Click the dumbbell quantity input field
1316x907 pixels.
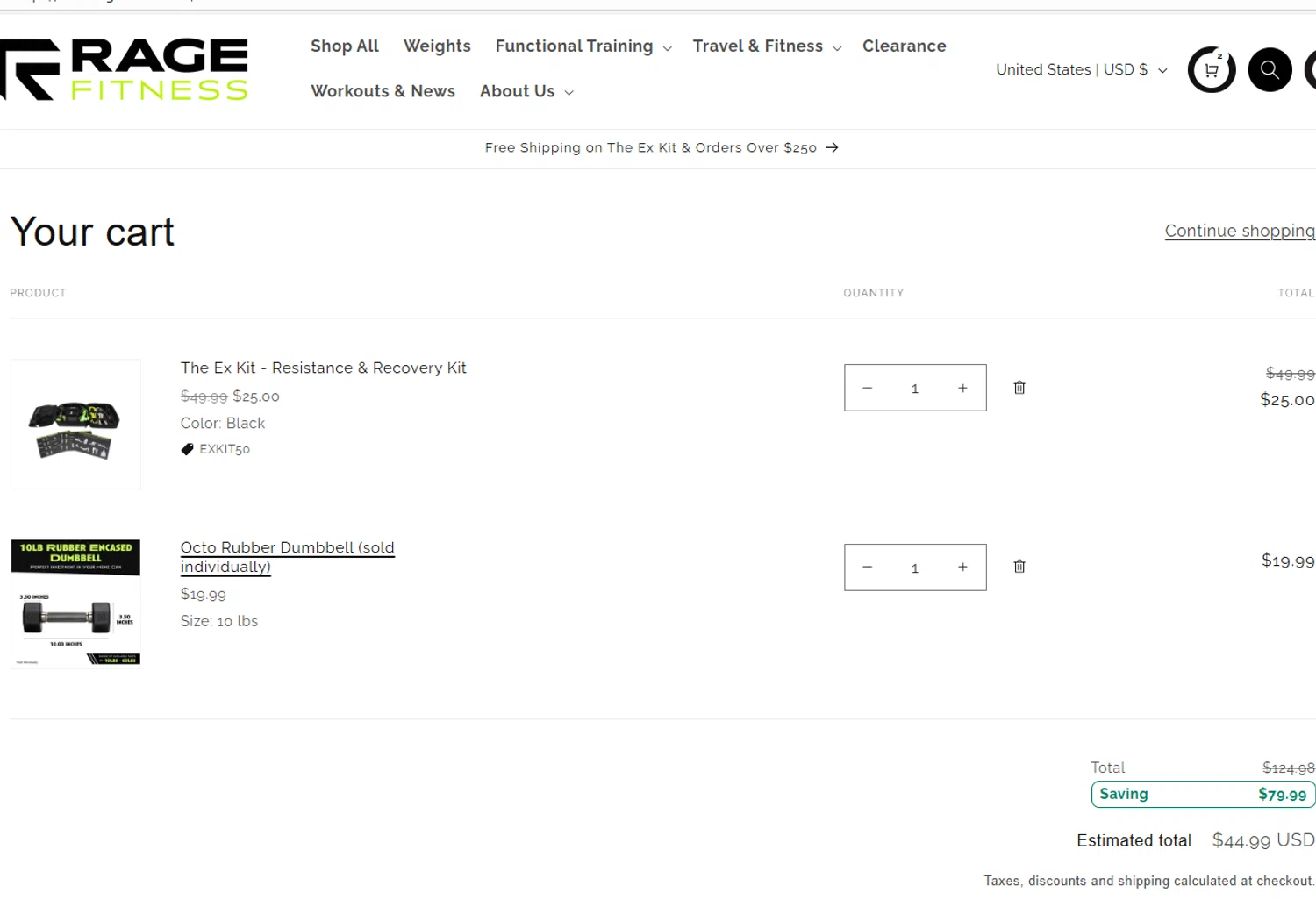coord(915,568)
